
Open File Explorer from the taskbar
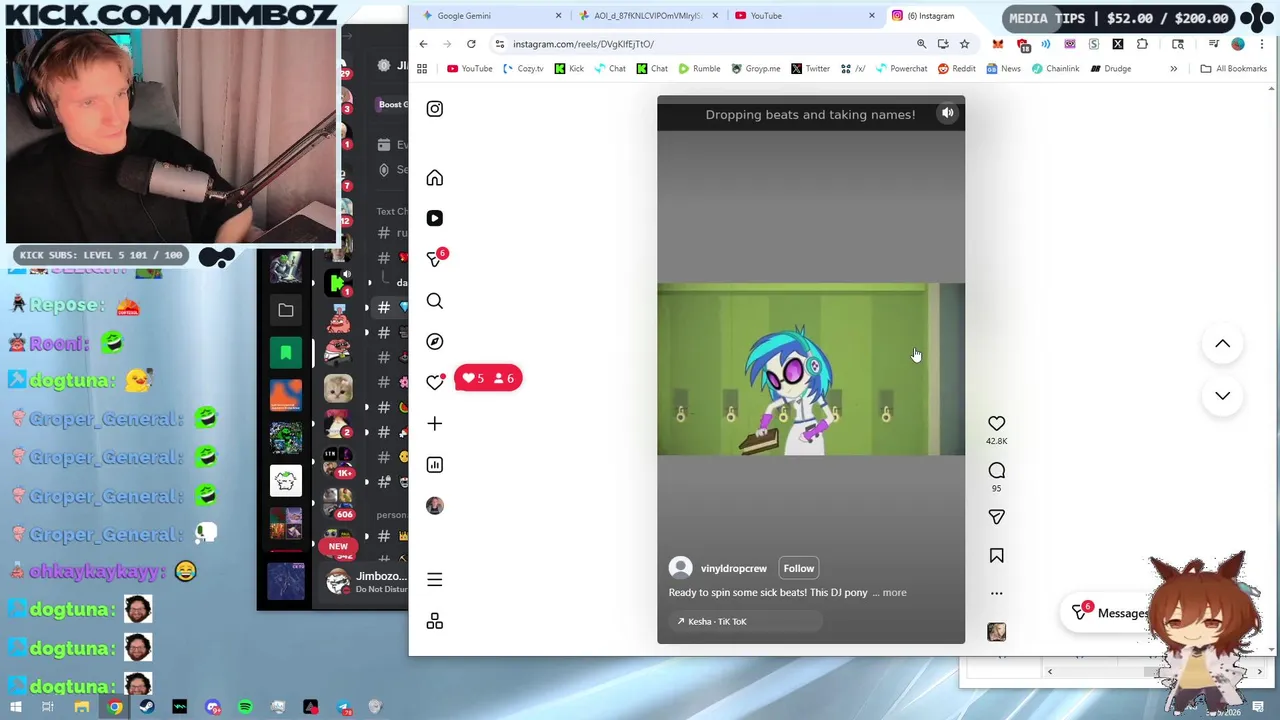[x=81, y=708]
